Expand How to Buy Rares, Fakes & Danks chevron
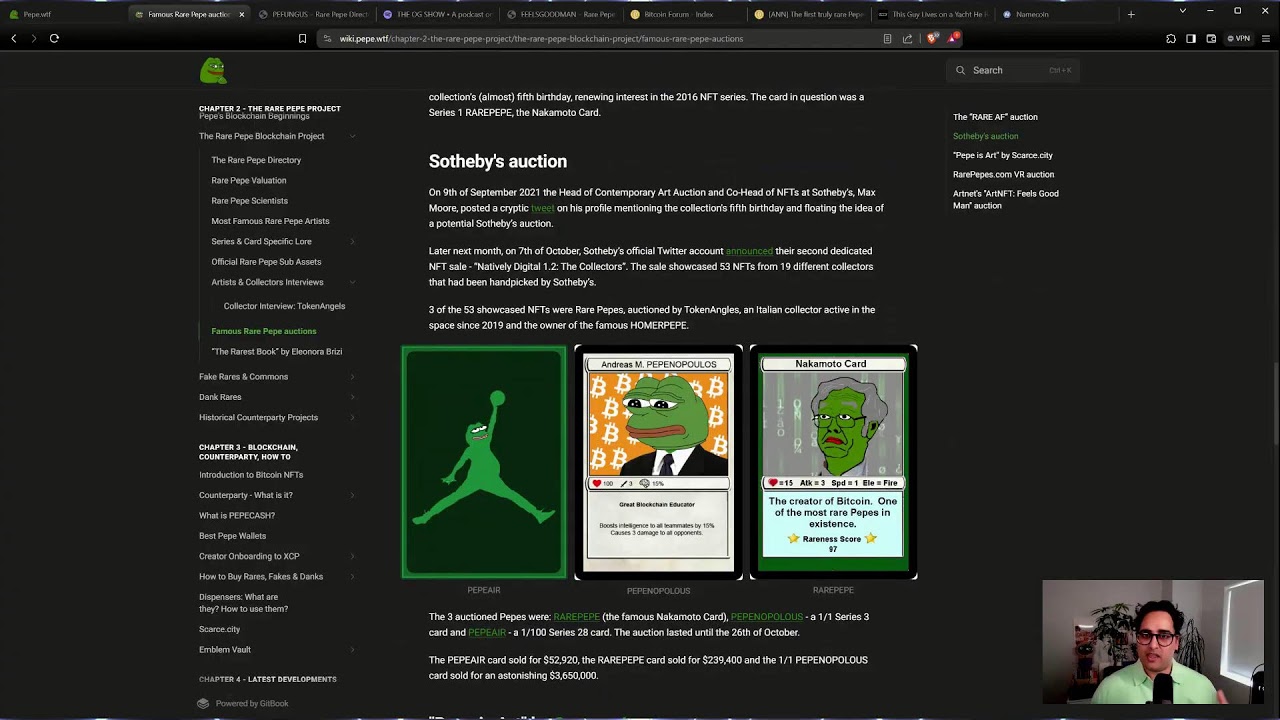1280x720 pixels. [352, 576]
